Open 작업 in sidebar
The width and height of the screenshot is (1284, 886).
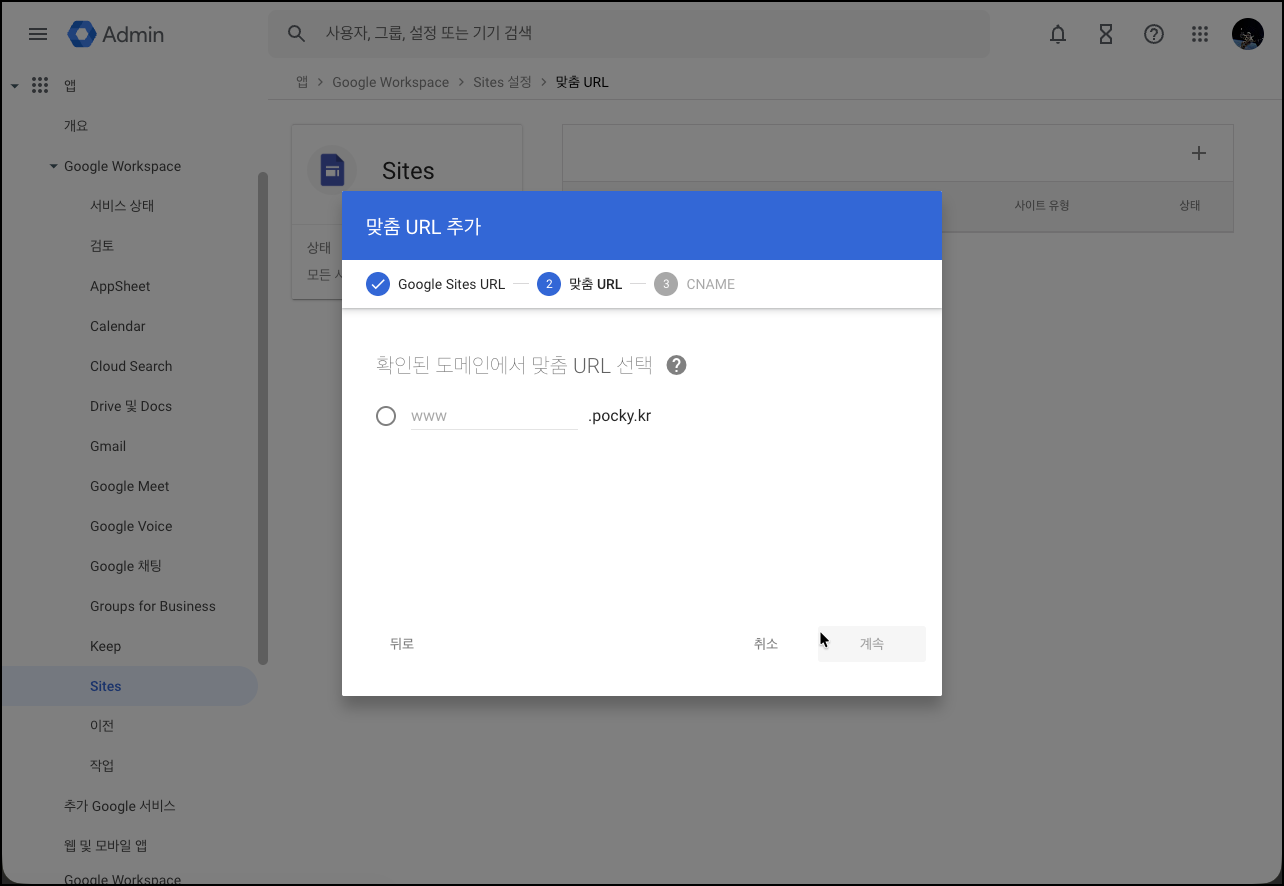[102, 766]
